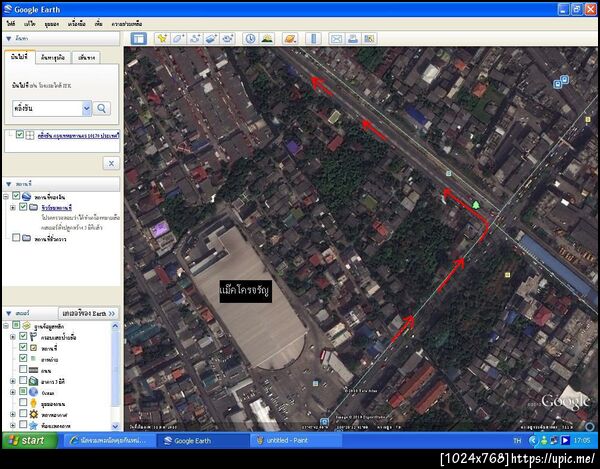Collapse the Layers panel header triangle
The width and height of the screenshot is (600, 469).
click(9, 314)
